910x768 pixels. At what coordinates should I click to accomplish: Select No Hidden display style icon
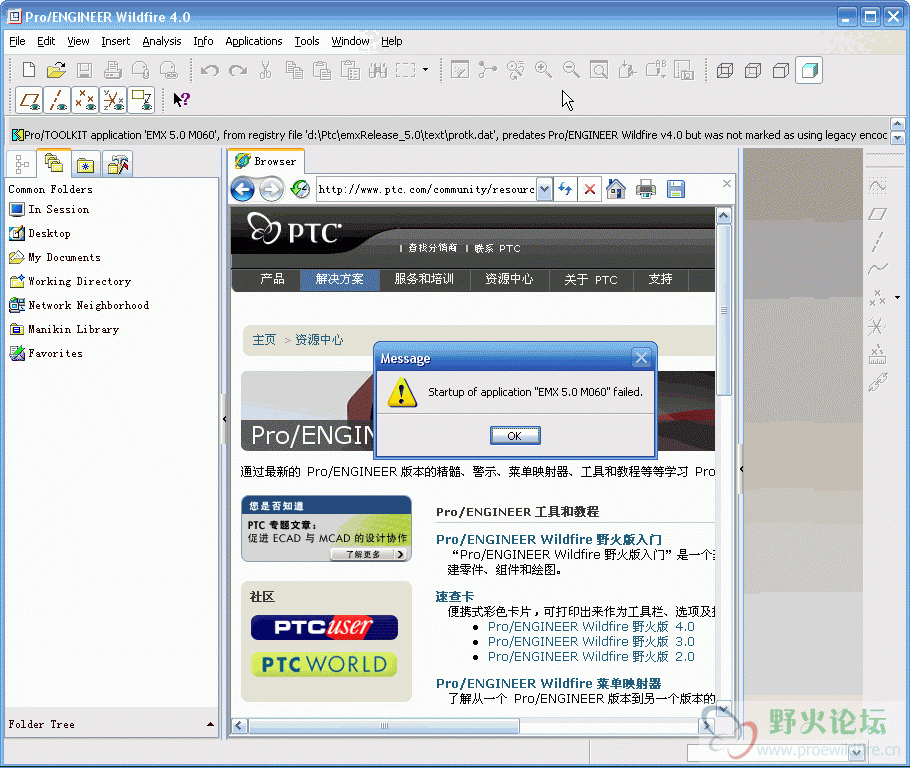pos(781,70)
